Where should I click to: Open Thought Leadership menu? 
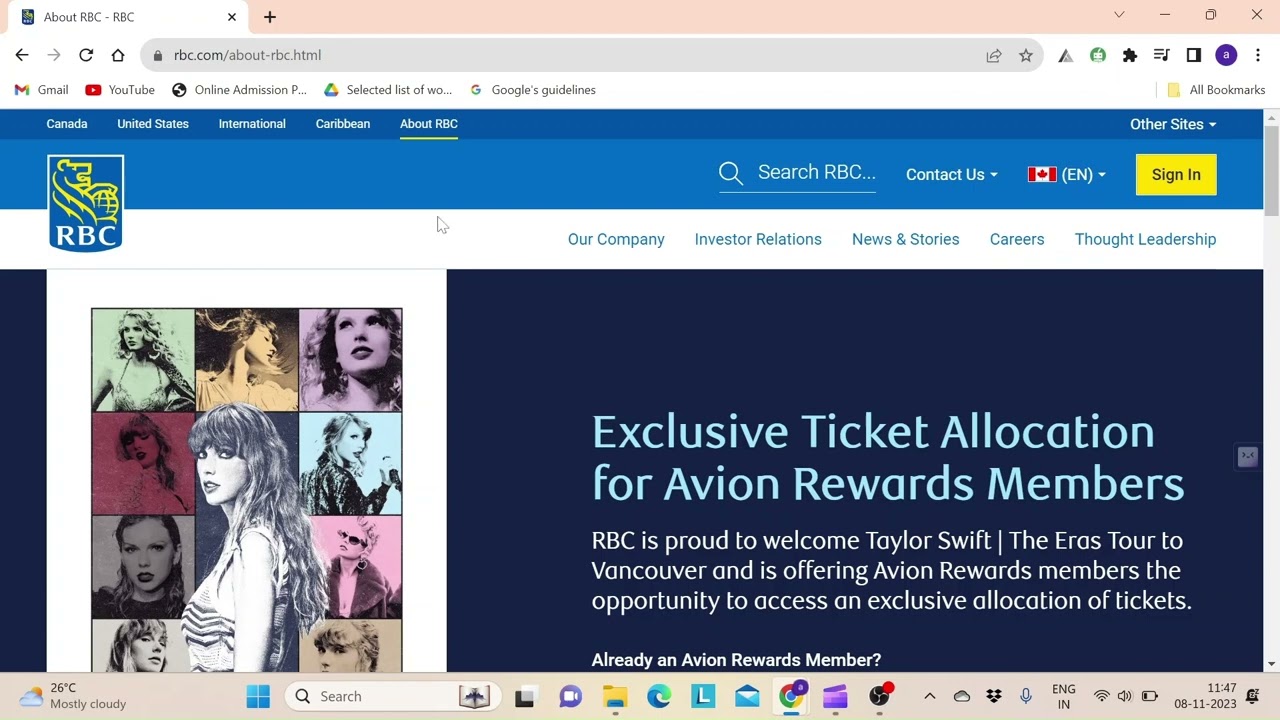pos(1146,239)
